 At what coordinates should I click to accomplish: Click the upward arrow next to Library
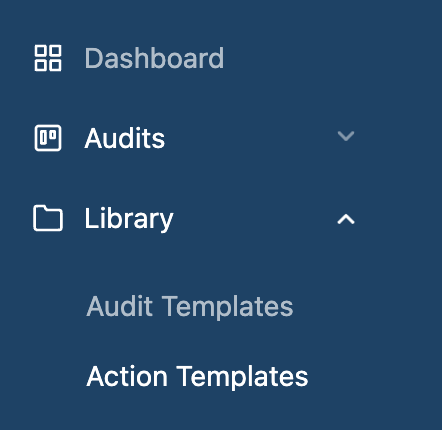point(346,219)
